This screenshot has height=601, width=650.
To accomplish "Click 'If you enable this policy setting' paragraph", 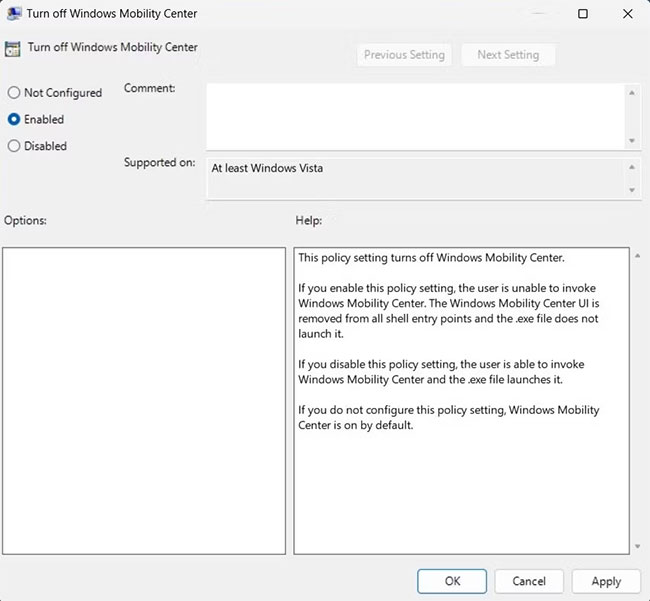I will (449, 311).
